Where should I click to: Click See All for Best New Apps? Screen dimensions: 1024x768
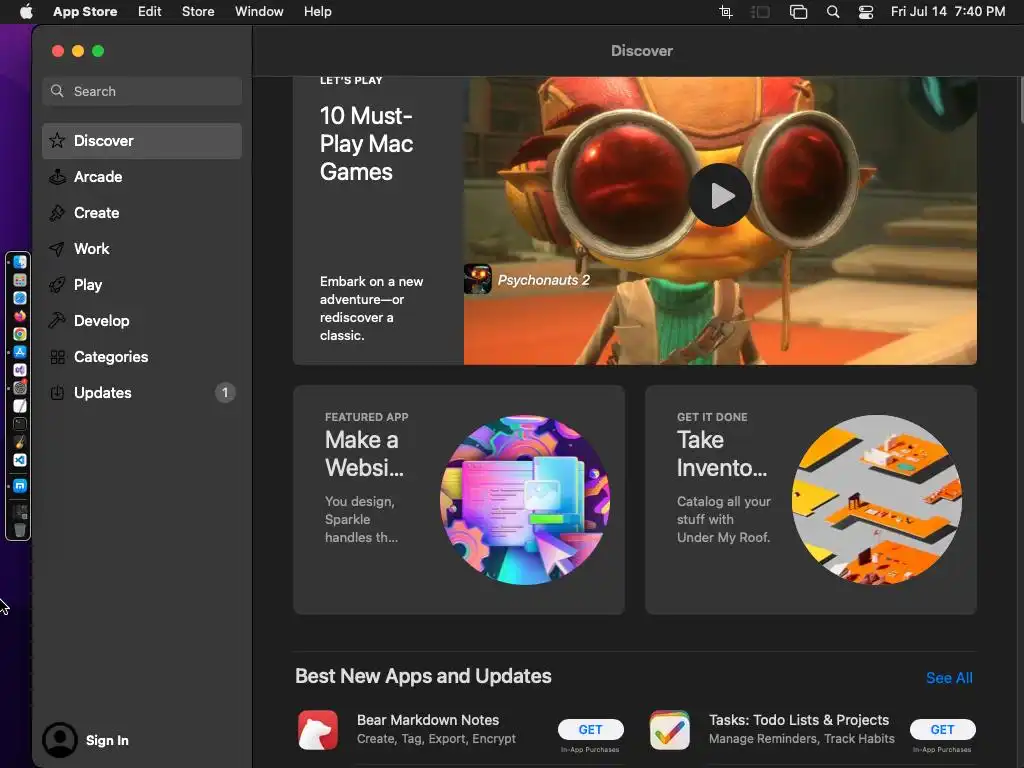click(x=949, y=678)
